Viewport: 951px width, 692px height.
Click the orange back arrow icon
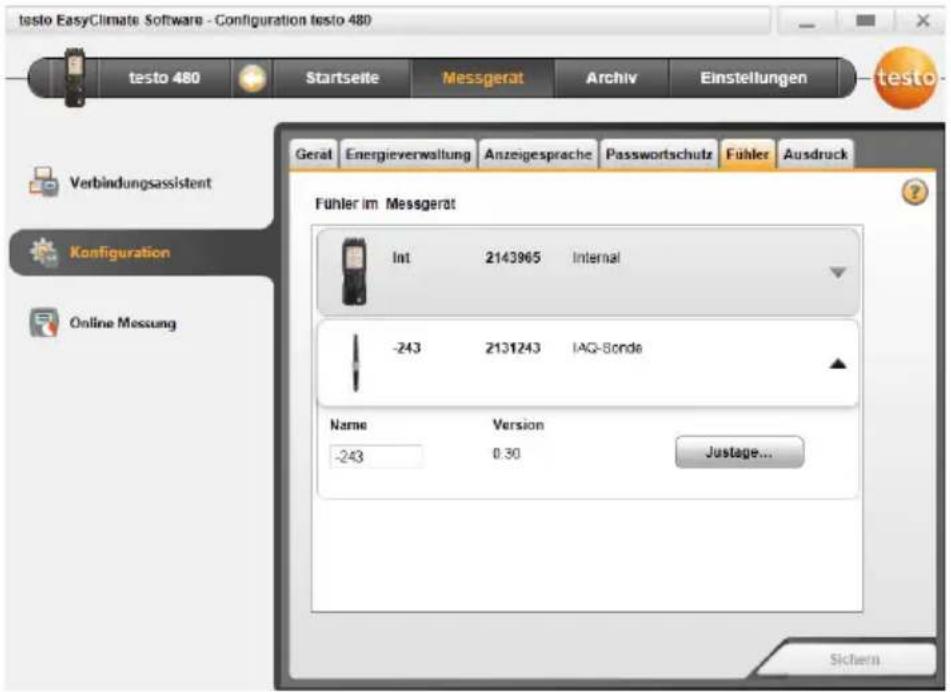[252, 78]
